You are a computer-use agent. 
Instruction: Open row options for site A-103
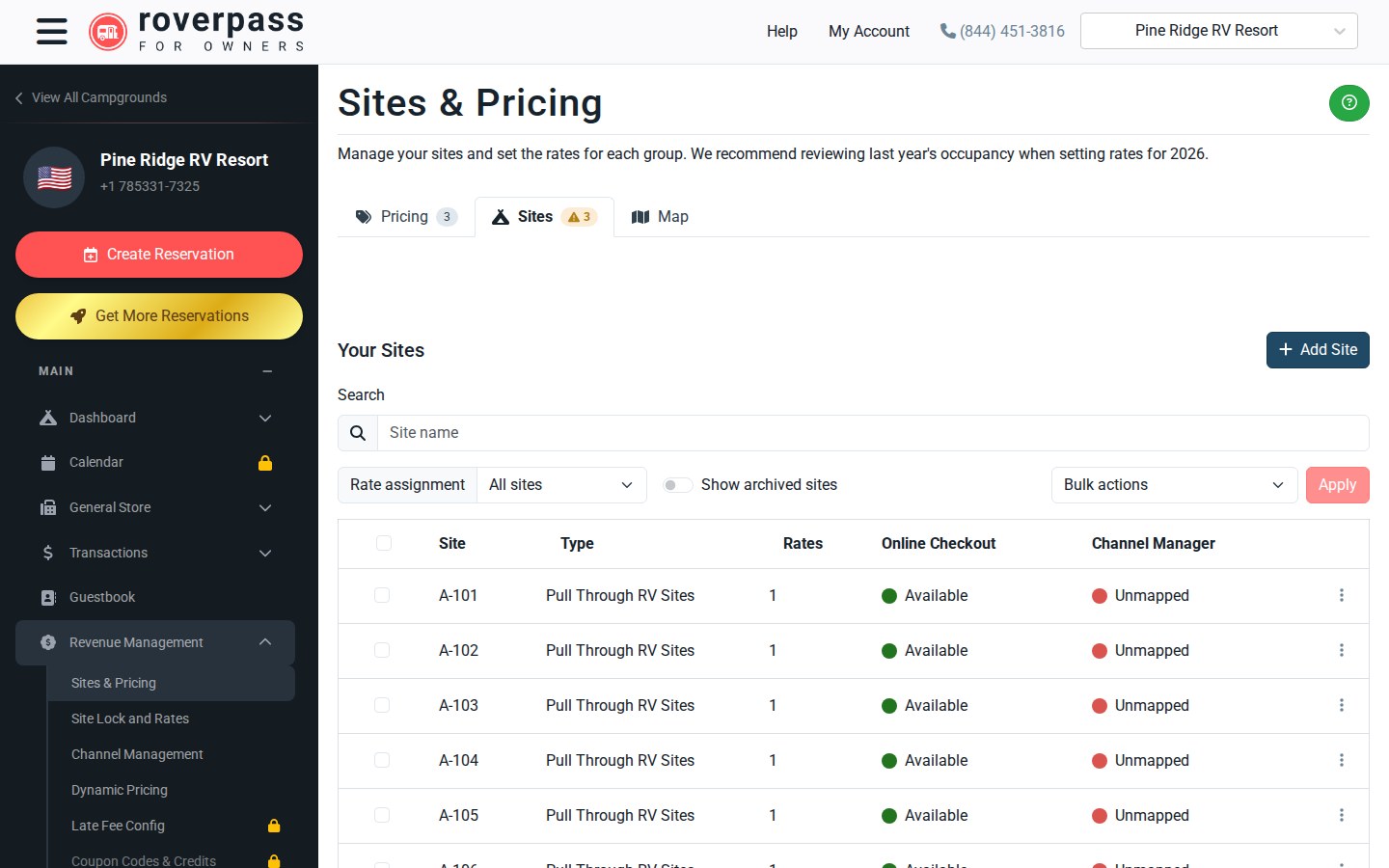point(1341,706)
